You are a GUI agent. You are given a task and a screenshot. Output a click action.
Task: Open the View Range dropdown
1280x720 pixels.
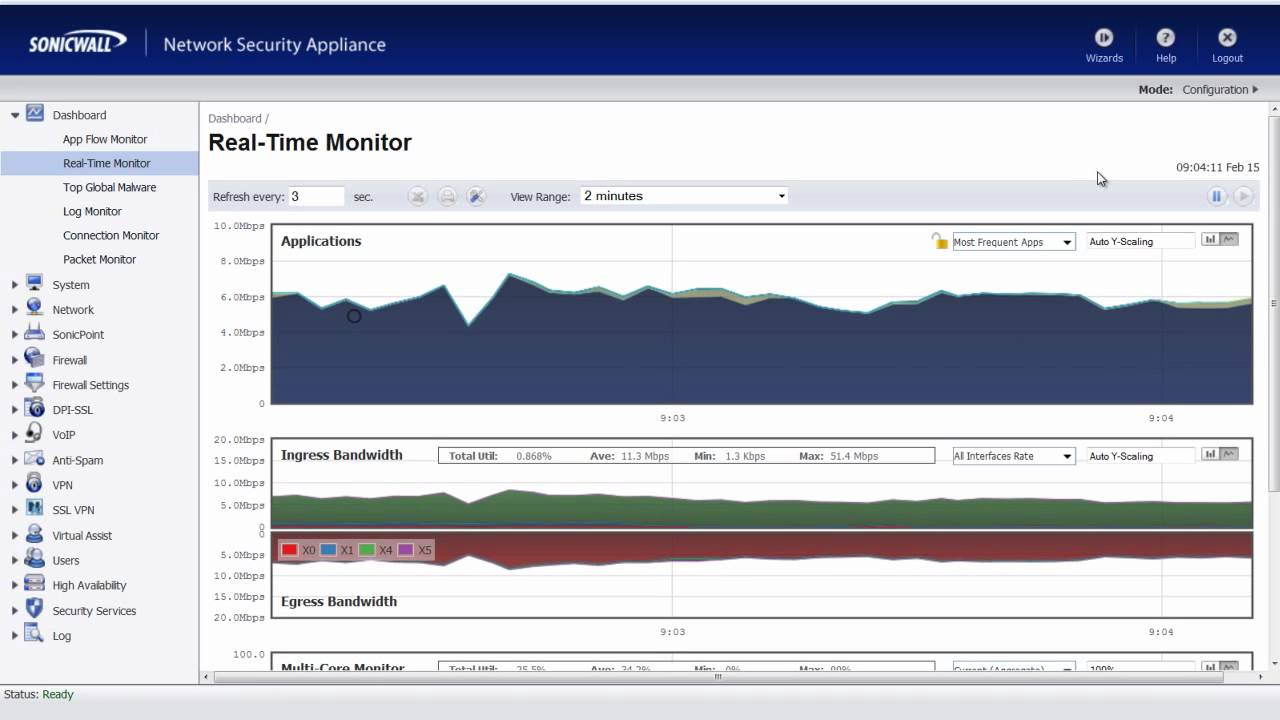point(684,196)
